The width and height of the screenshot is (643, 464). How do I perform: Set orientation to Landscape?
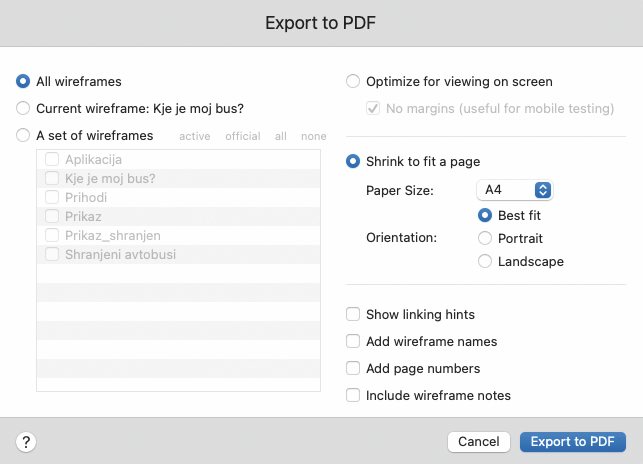tap(485, 261)
